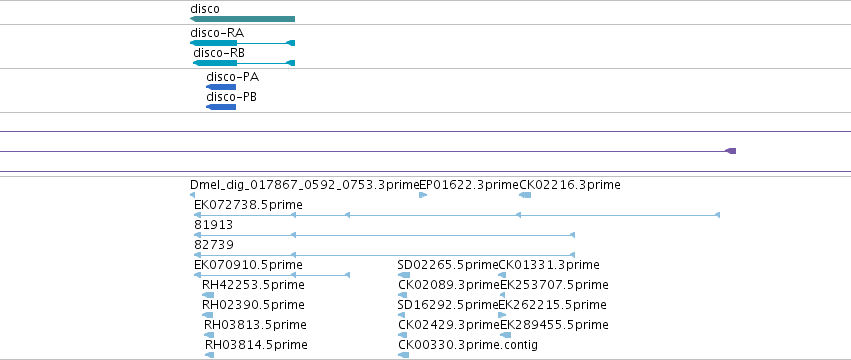This screenshot has height=360, width=851.
Task: Click the RH02390.5prime EST glyph
Action: tap(207, 315)
